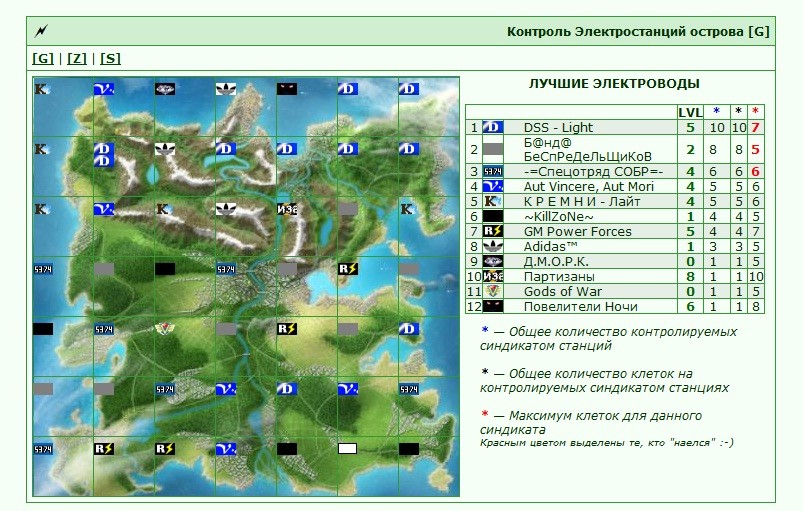Click the Партизаны name in the table
Image resolution: width=803 pixels, height=511 pixels.
559,276
